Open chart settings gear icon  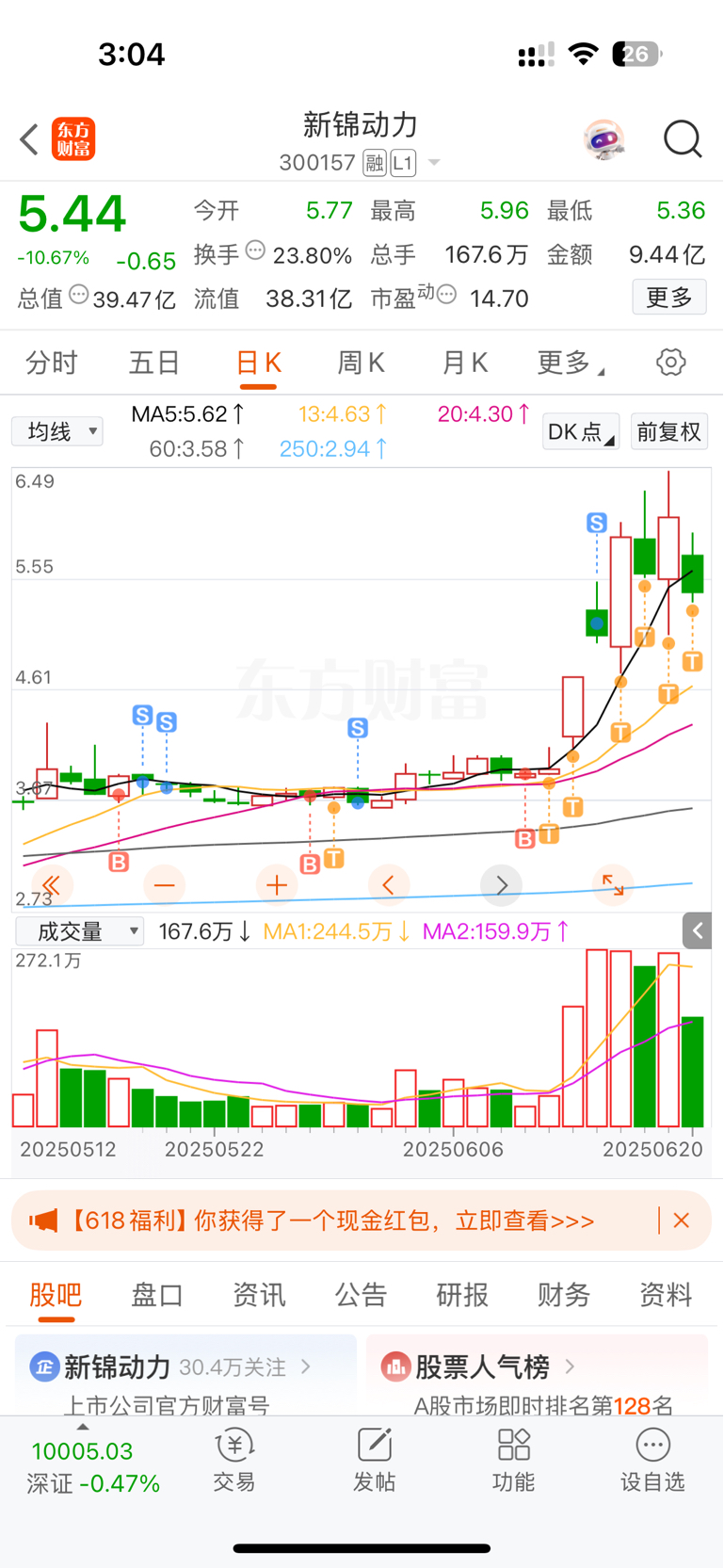coord(670,362)
